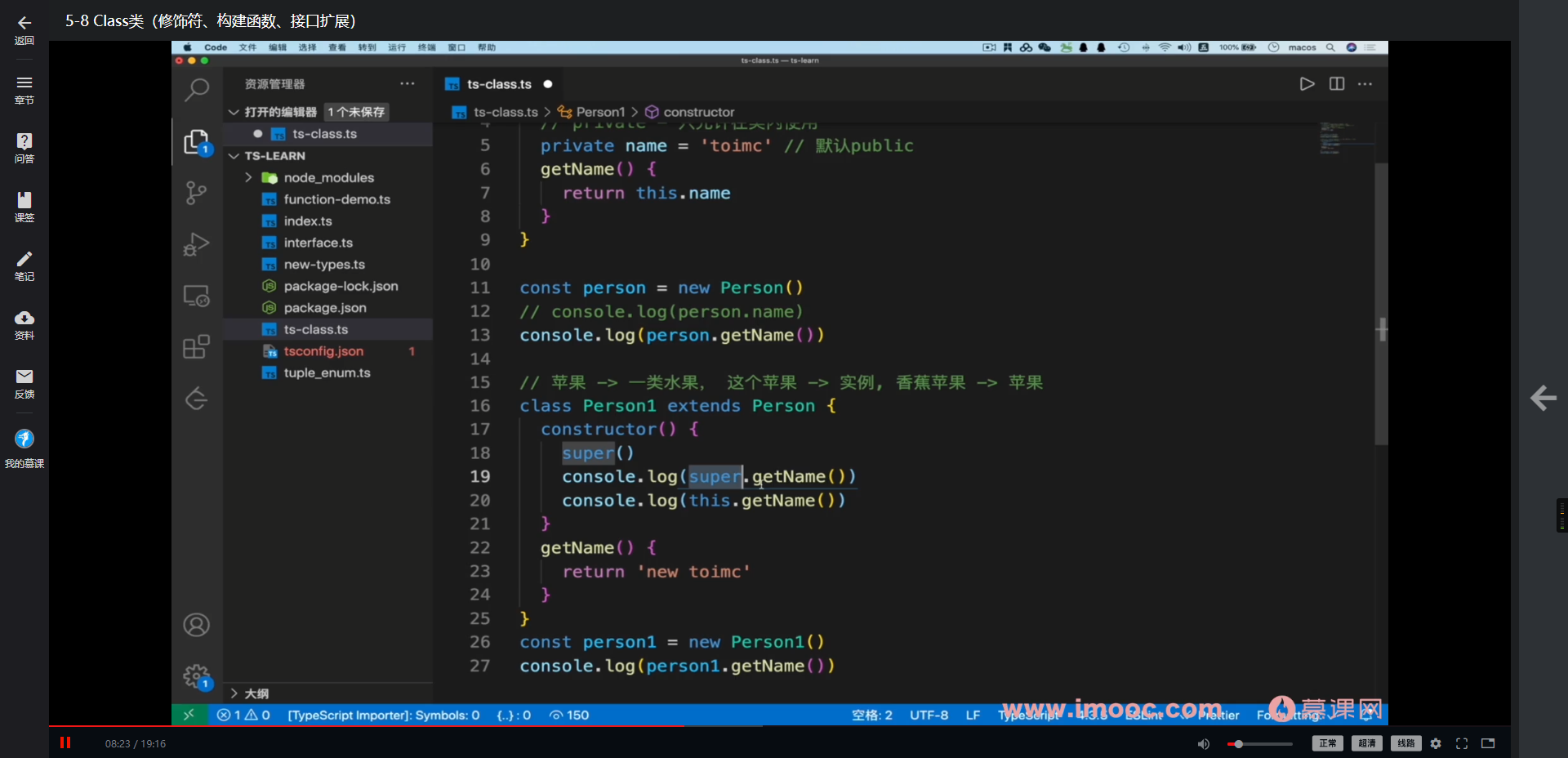
Task: Adjust the video volume slider
Action: [x=1260, y=744]
